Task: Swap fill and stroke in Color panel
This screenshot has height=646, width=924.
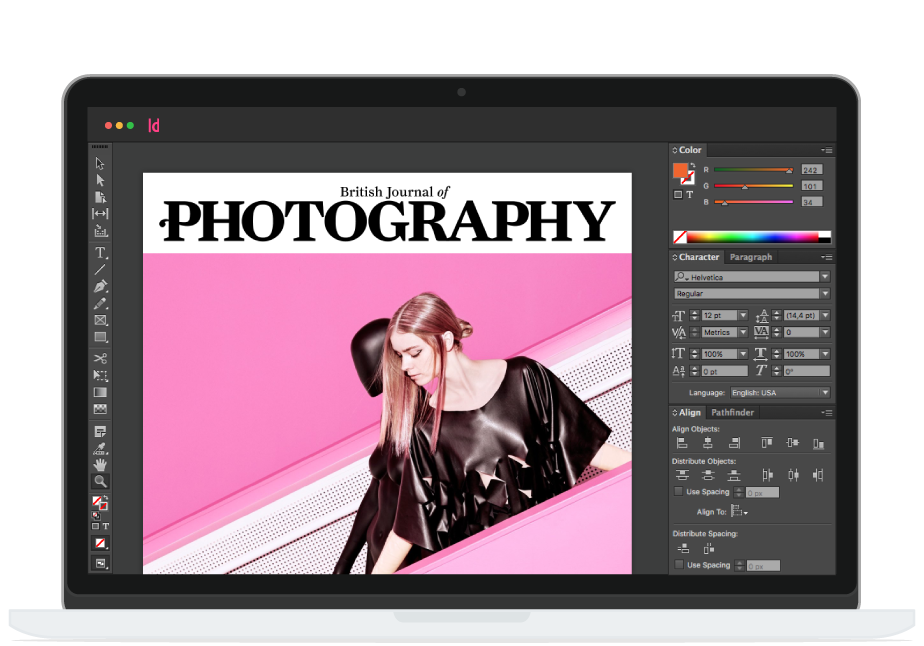Action: [x=693, y=166]
